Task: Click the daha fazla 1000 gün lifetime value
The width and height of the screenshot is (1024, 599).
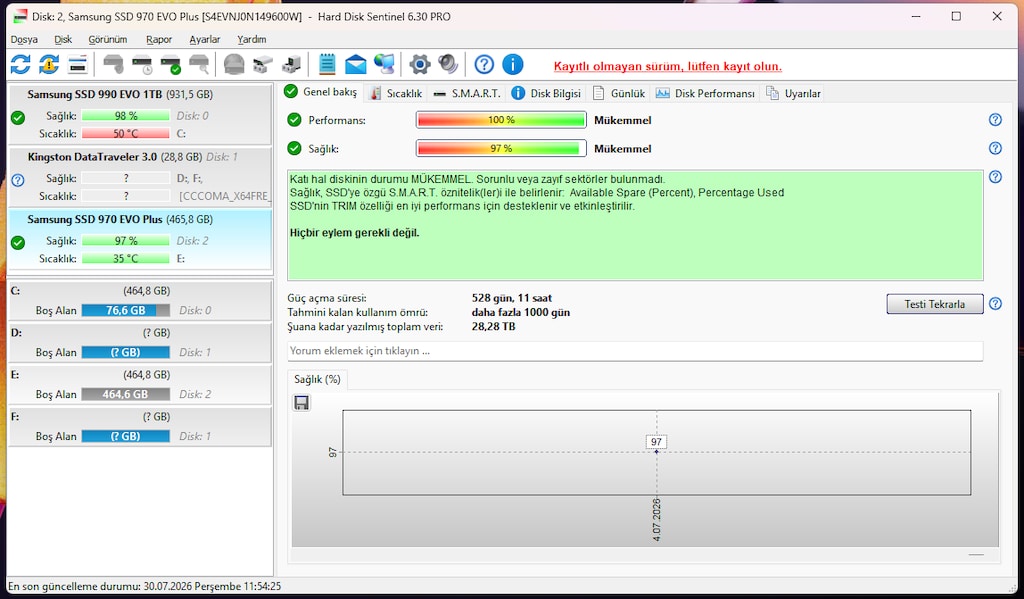Action: pos(520,312)
